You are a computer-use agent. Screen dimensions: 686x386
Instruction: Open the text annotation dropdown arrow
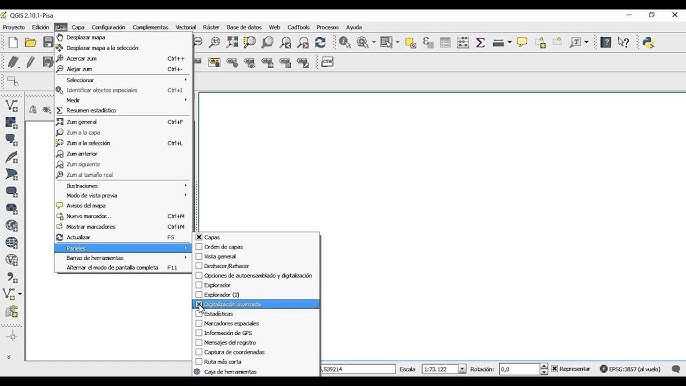[x=586, y=42]
